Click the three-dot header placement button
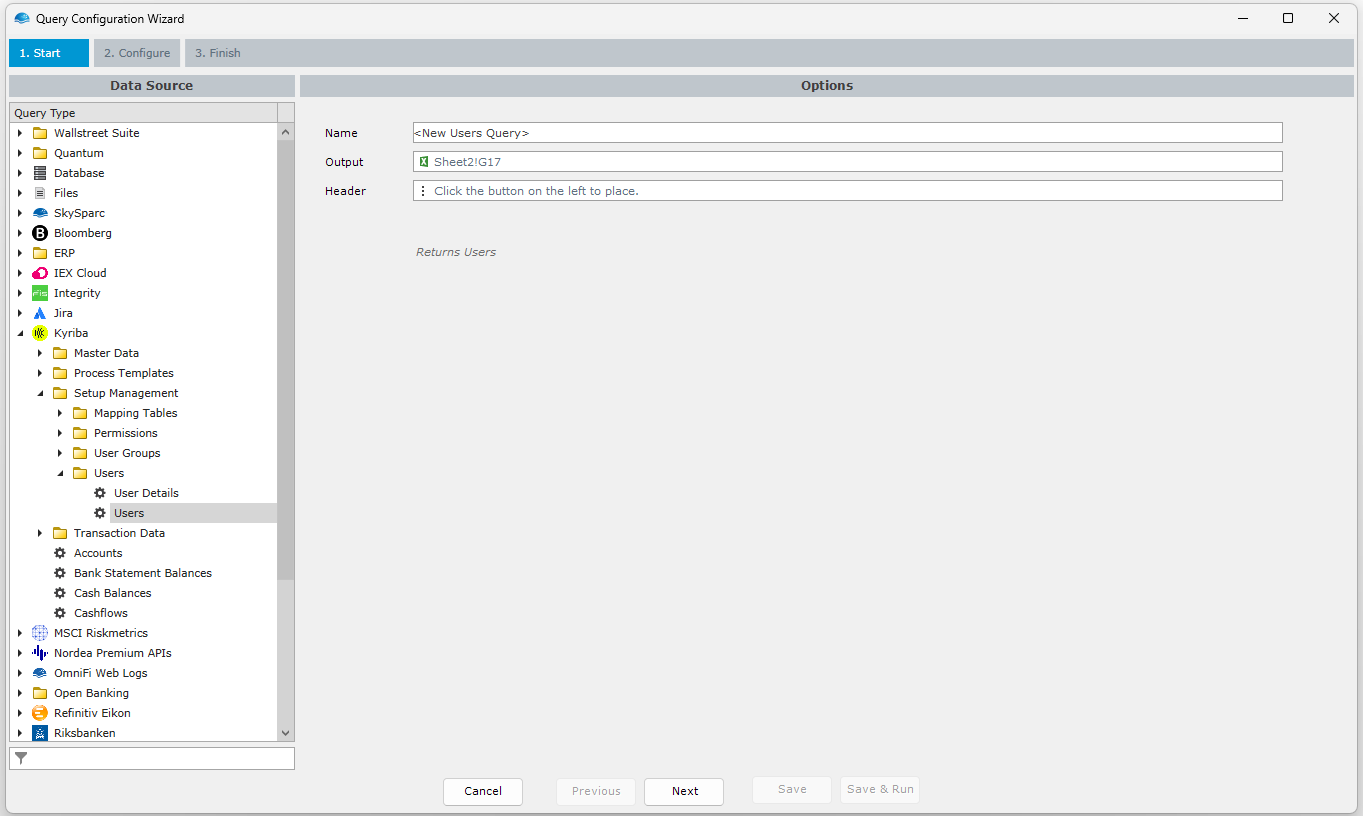Viewport: 1363px width, 816px height. (423, 190)
